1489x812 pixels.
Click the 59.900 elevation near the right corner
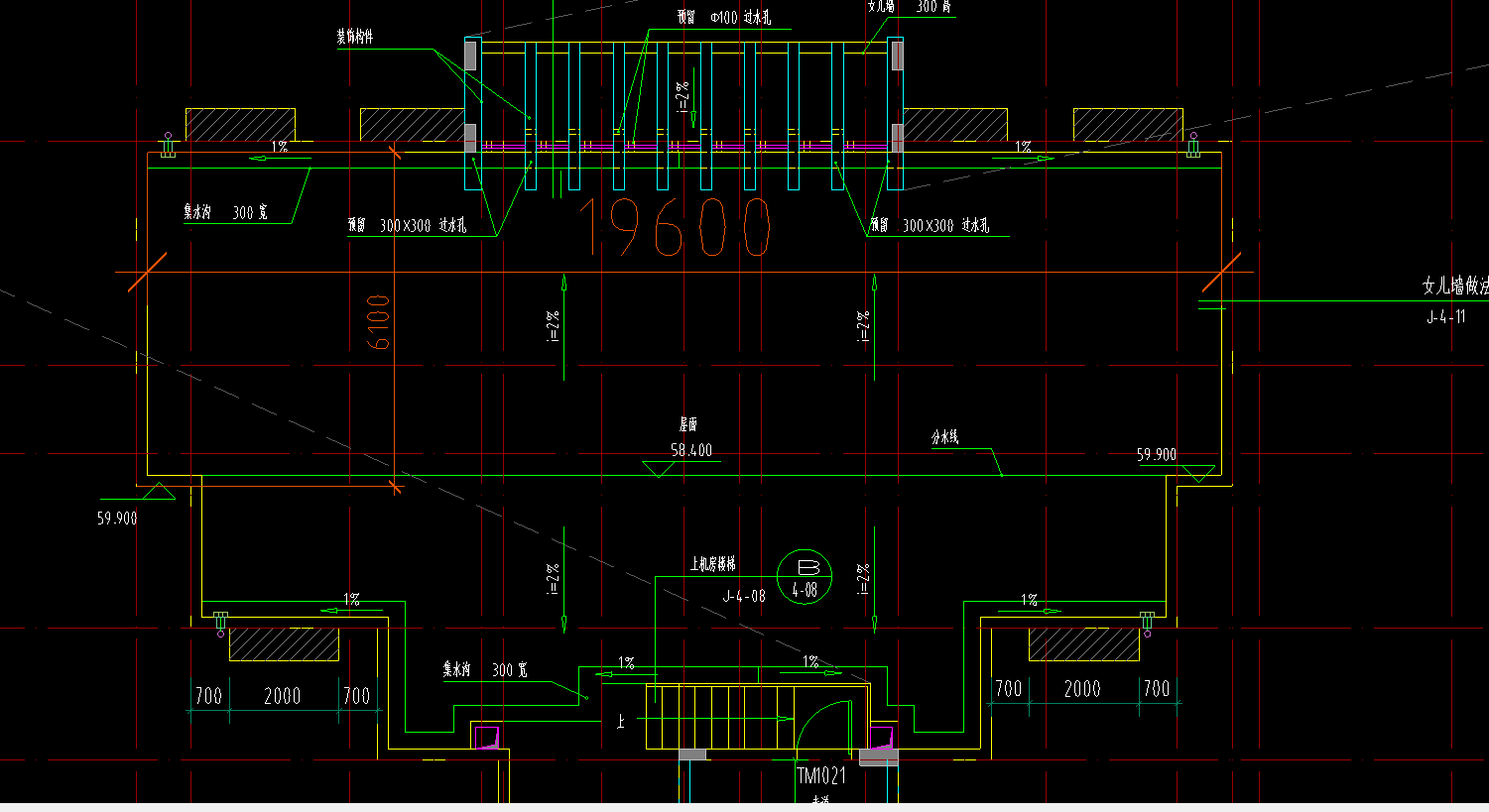(x=1157, y=455)
